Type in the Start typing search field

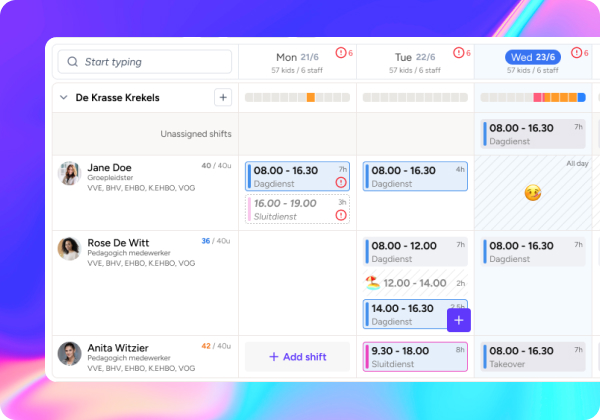click(150, 62)
